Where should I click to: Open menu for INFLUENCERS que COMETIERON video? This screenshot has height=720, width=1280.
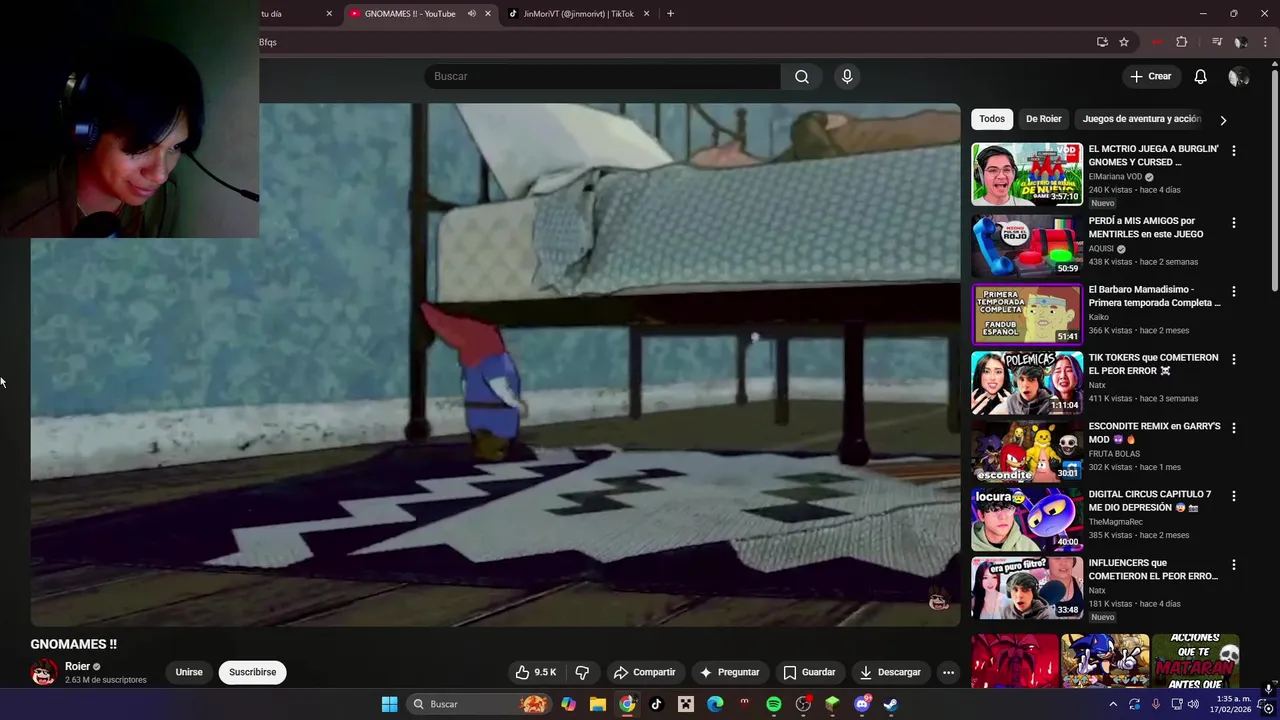click(1233, 564)
